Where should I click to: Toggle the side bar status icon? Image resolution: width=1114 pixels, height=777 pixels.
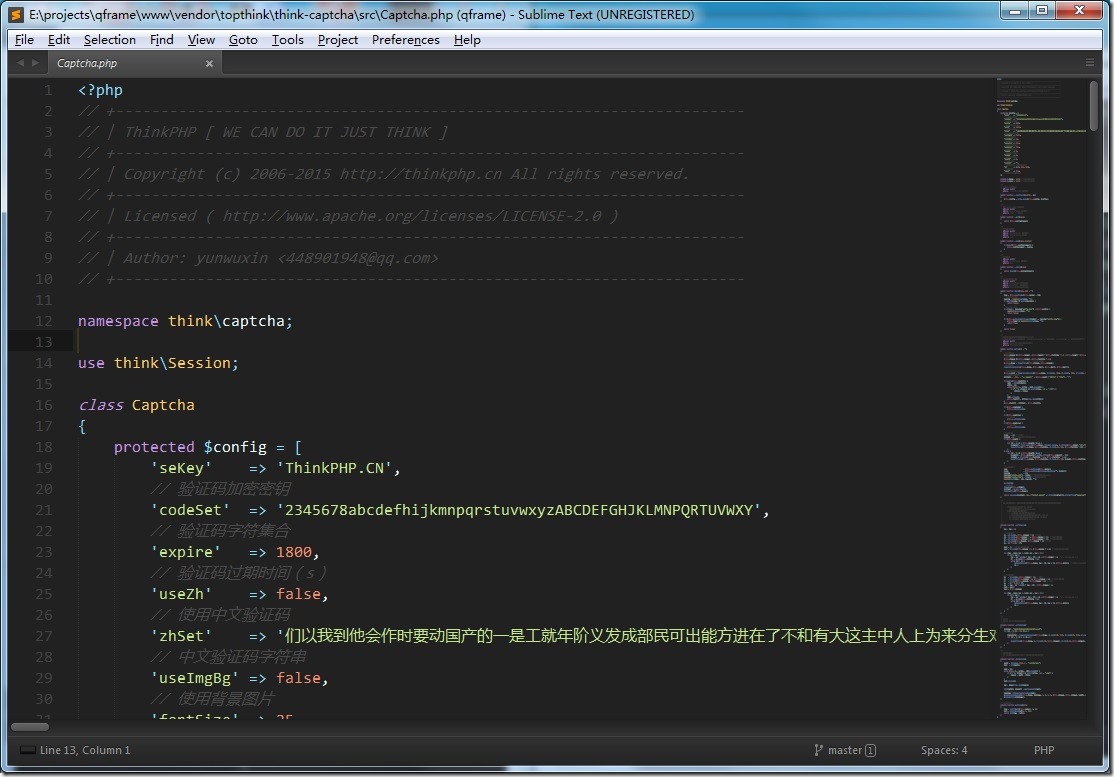click(x=27, y=750)
